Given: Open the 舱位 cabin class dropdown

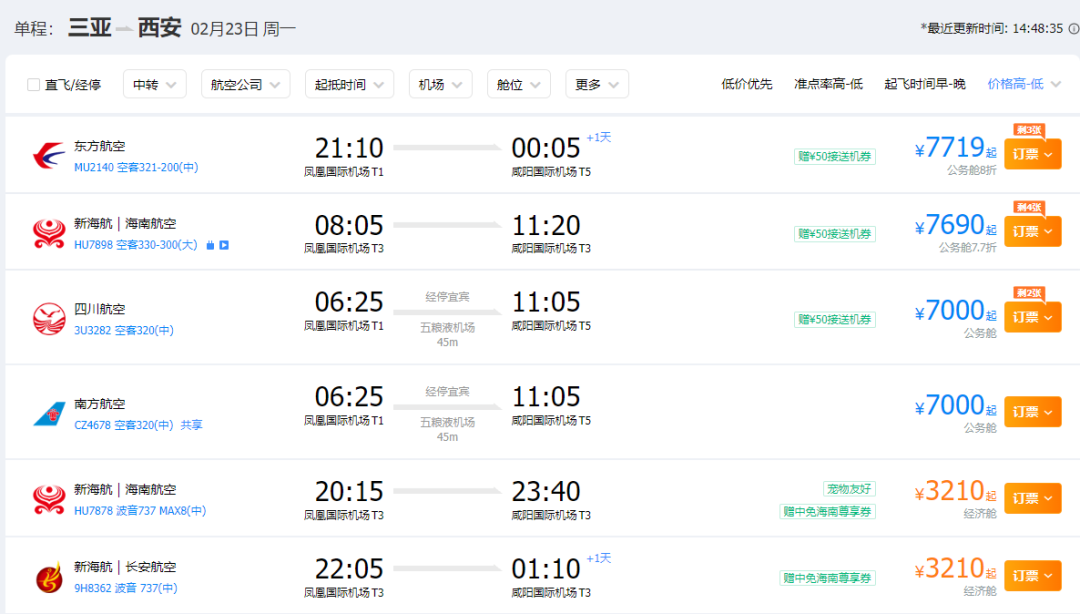Looking at the screenshot, I should coord(518,85).
